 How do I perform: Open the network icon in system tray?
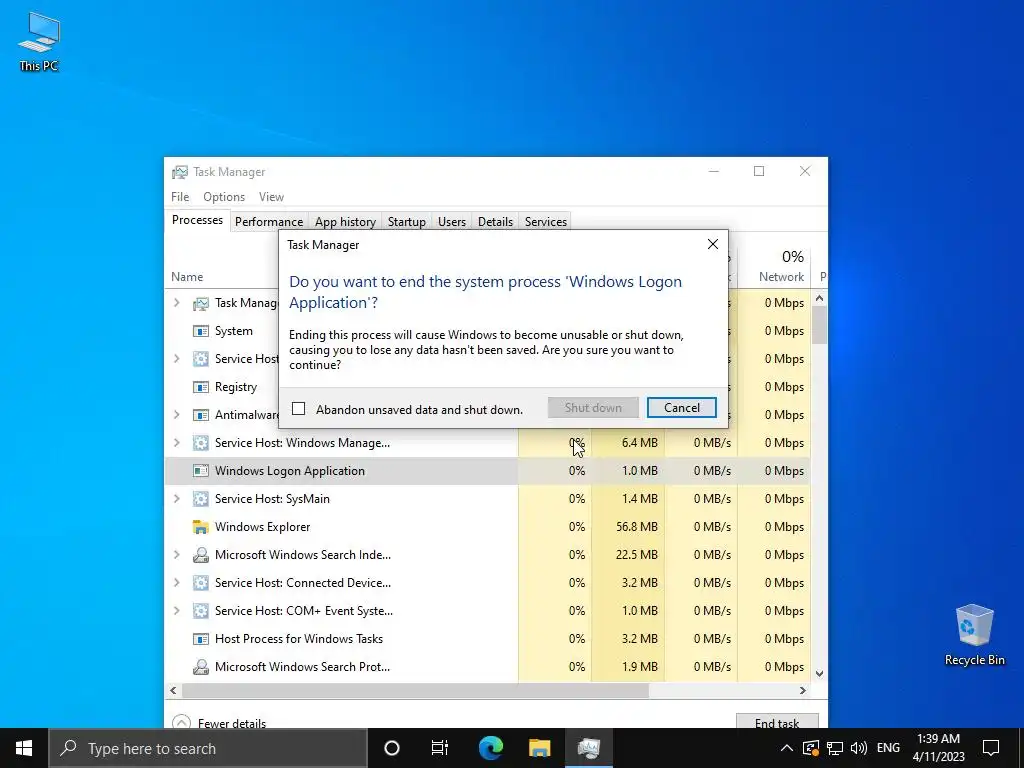pyautogui.click(x=835, y=748)
